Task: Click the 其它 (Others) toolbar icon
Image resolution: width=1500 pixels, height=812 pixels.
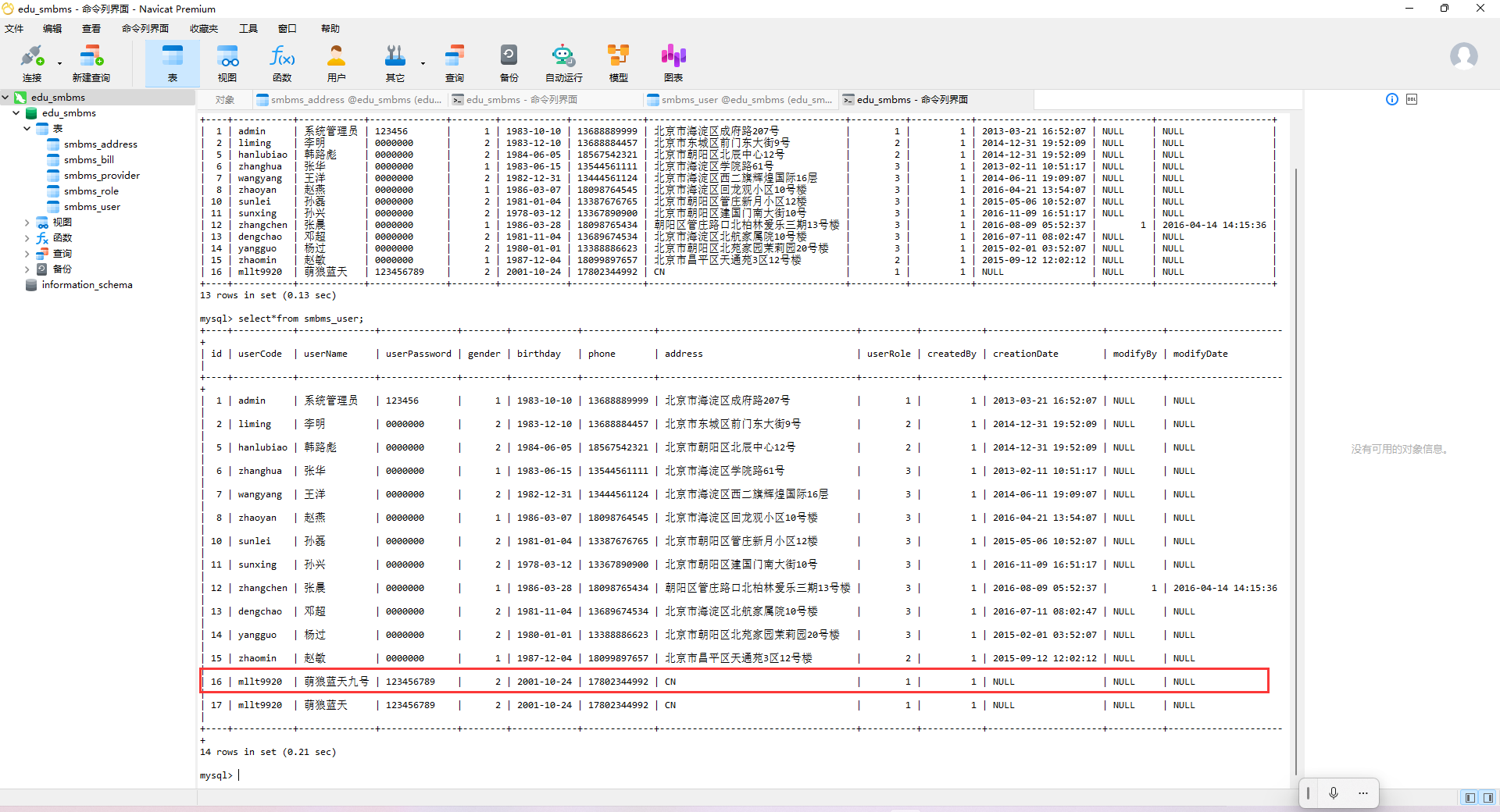Action: 395,63
